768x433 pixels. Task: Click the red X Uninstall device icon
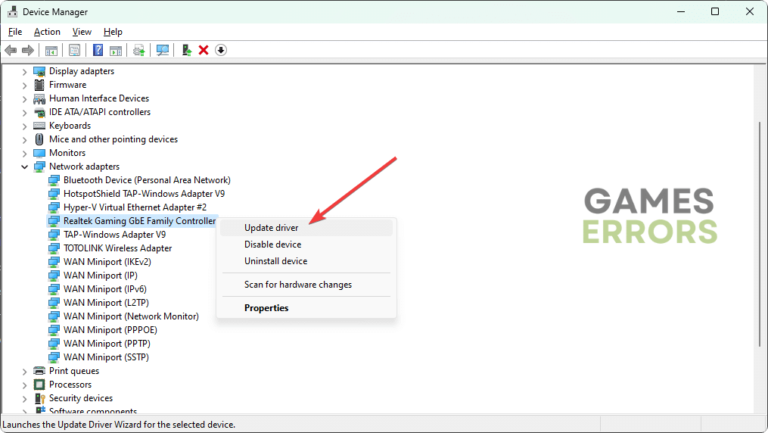click(203, 50)
